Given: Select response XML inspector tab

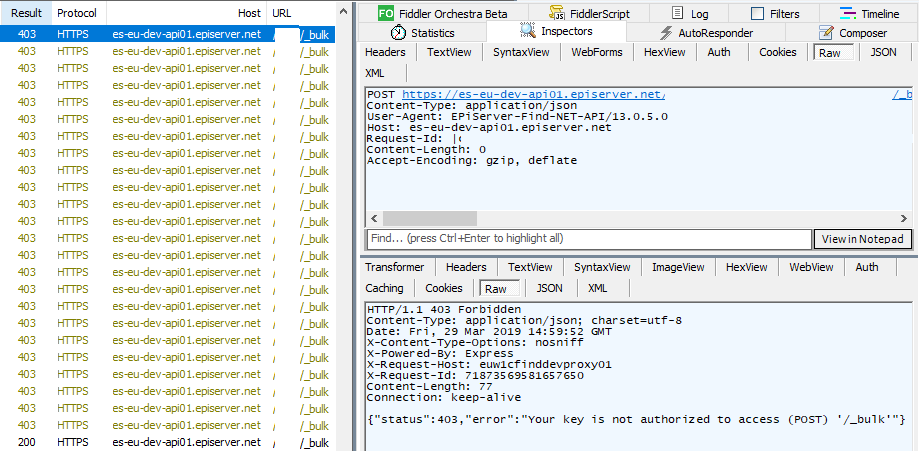Looking at the screenshot, I should pos(597,288).
